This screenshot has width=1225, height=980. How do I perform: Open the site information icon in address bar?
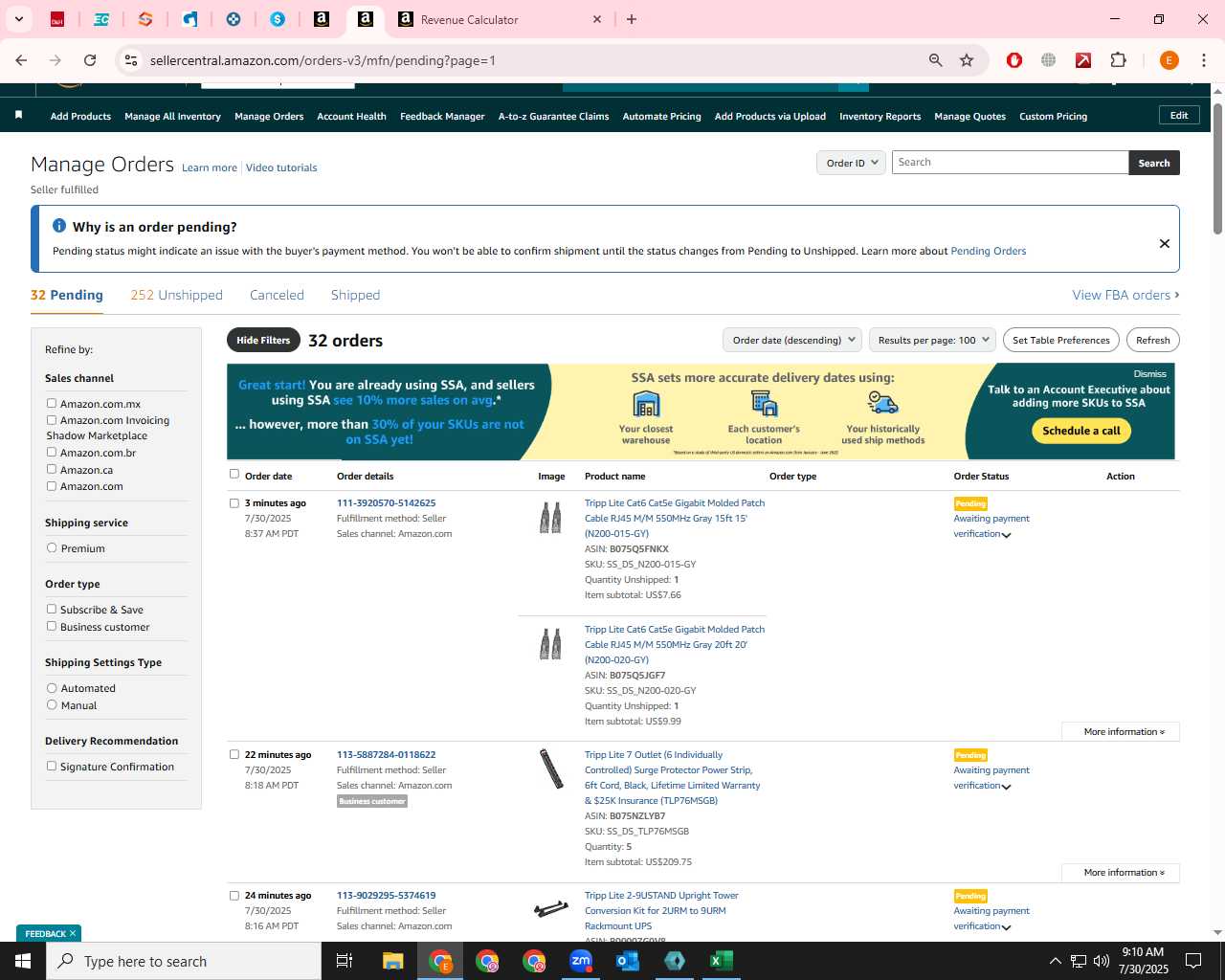(131, 60)
